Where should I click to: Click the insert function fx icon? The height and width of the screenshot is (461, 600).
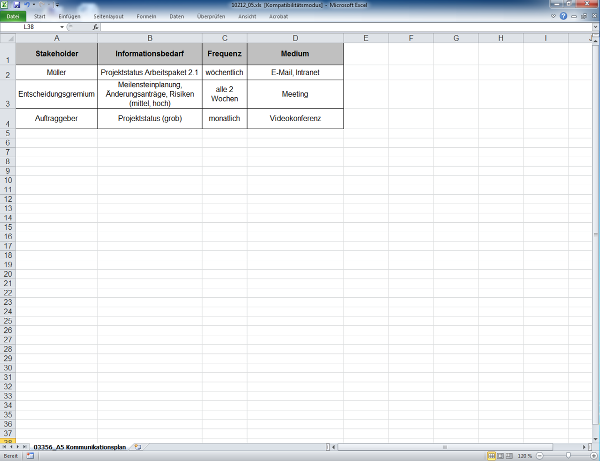click(x=95, y=27)
